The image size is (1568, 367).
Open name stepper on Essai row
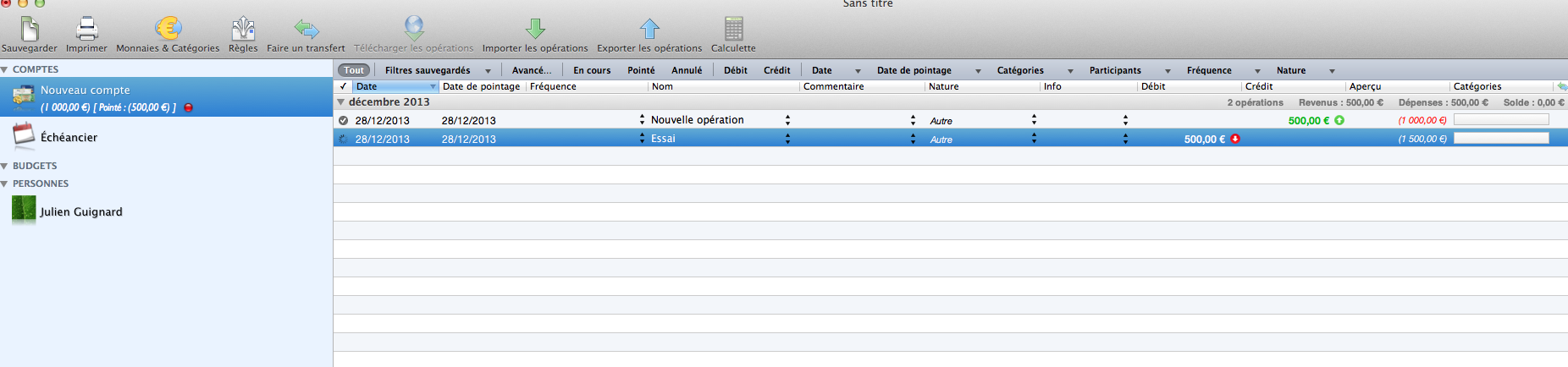click(x=787, y=139)
